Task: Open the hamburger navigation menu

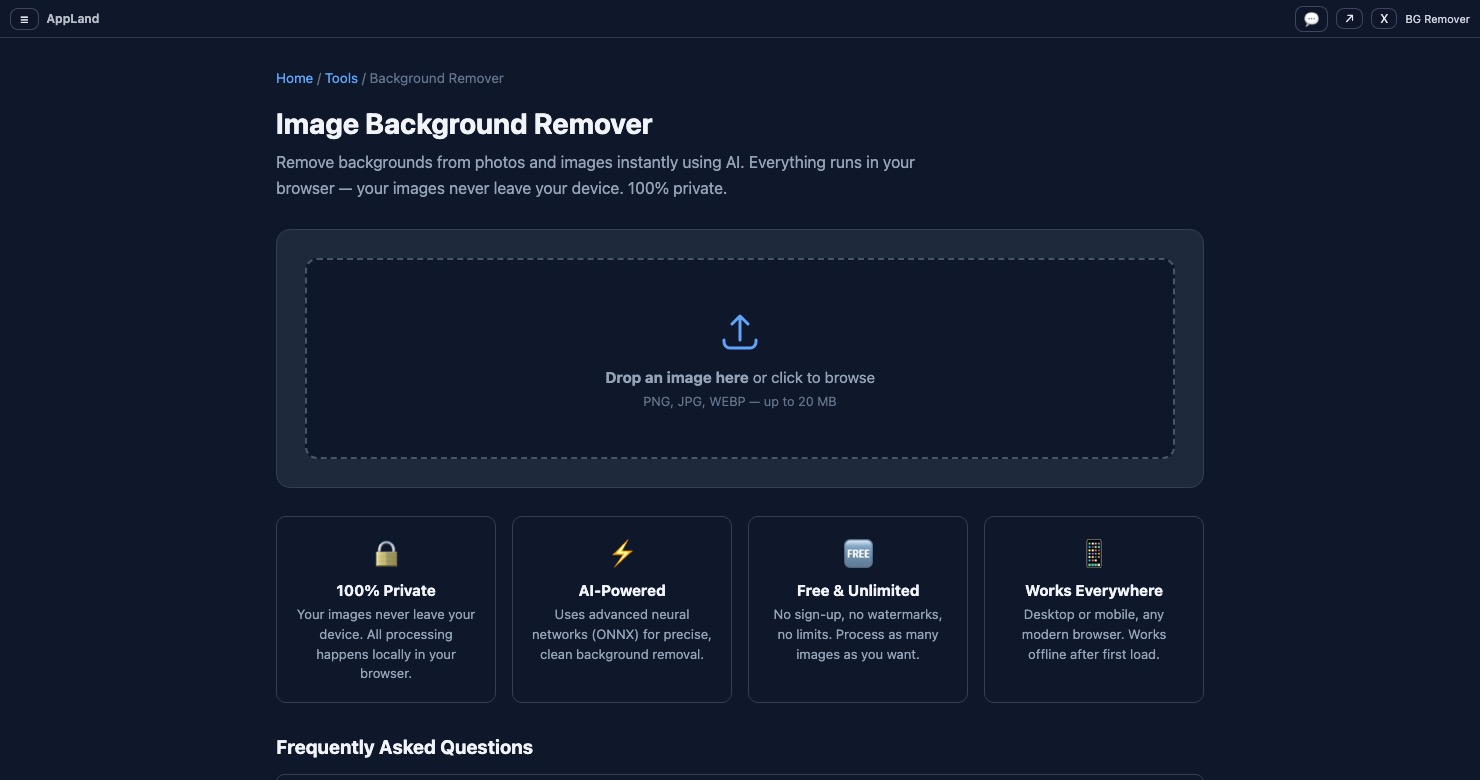Action: pyautogui.click(x=24, y=18)
